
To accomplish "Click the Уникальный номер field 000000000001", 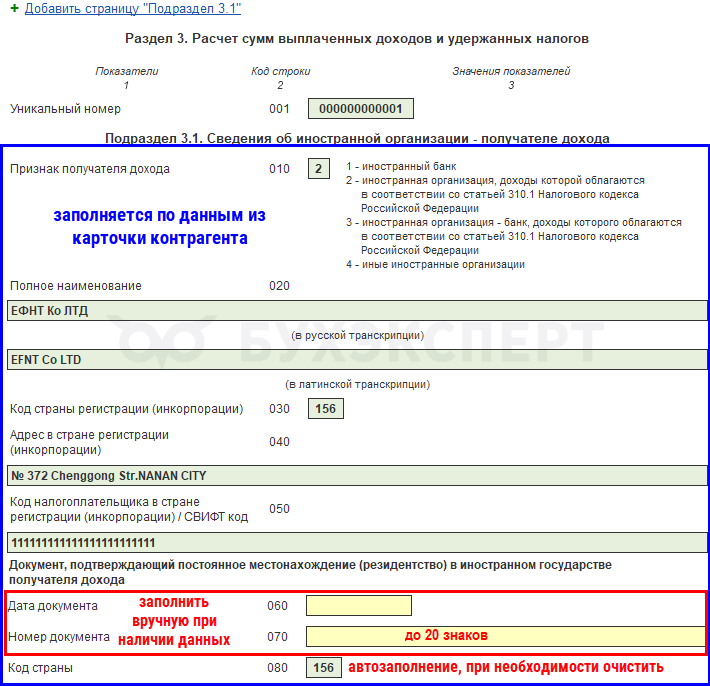I will tap(360, 109).
